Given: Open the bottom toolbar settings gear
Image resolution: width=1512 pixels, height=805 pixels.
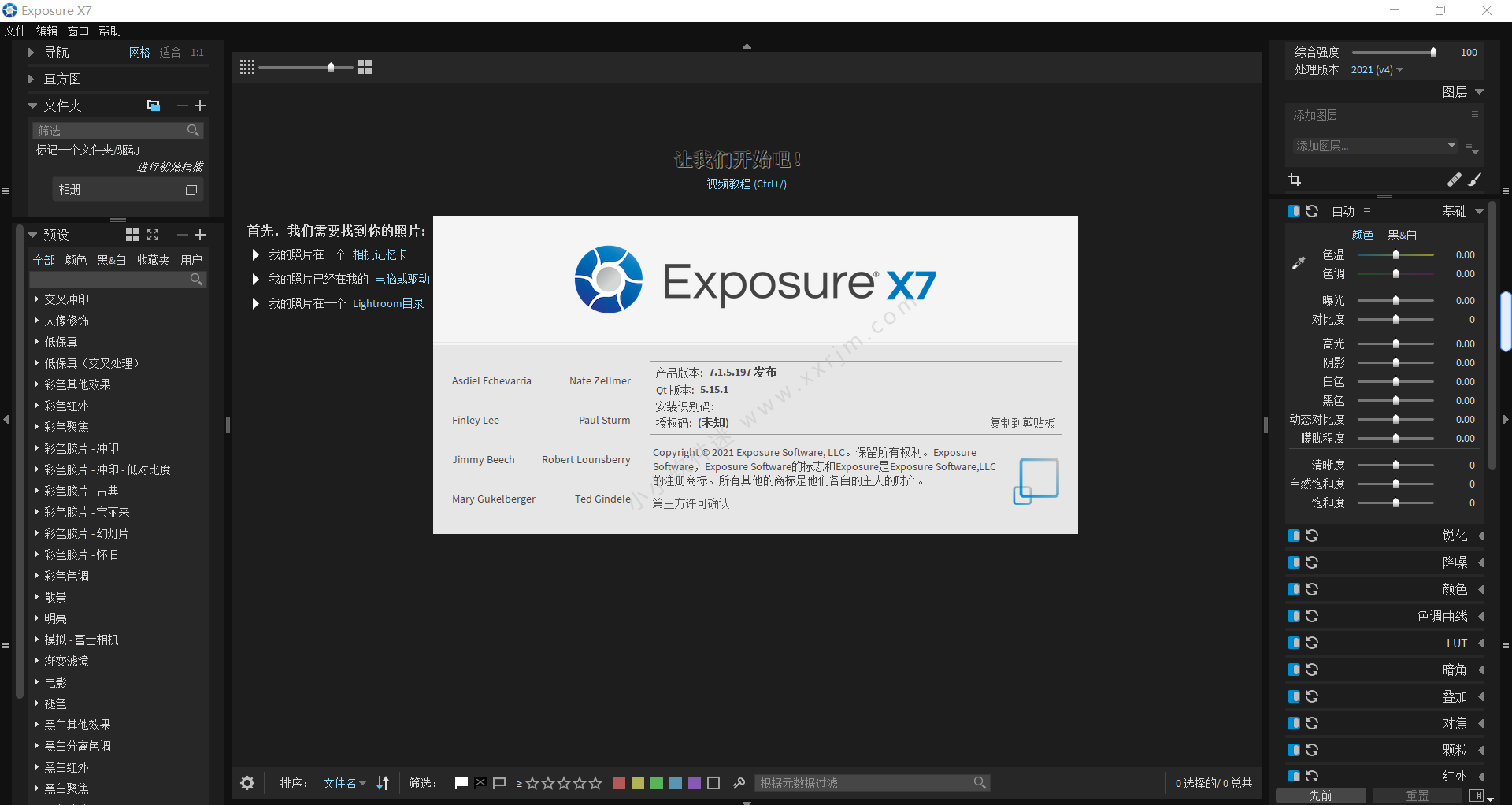Looking at the screenshot, I should [x=247, y=783].
